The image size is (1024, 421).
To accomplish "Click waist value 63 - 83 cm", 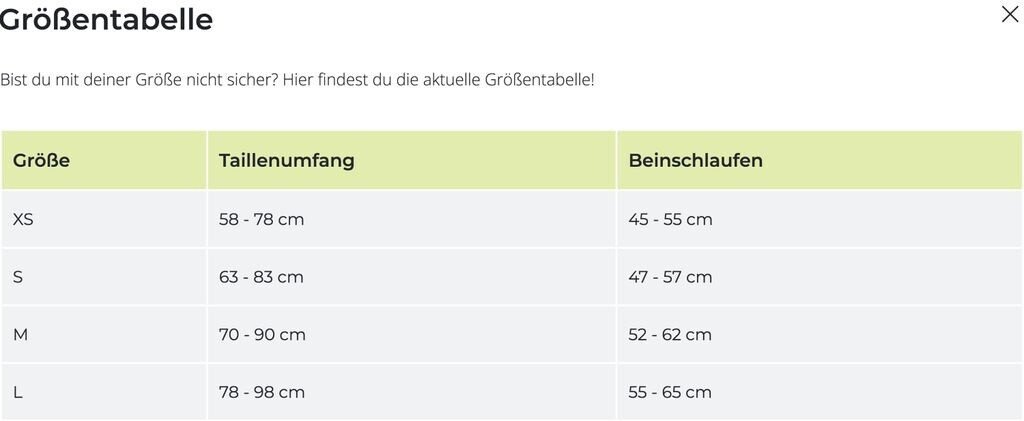I will pyautogui.click(x=261, y=277).
